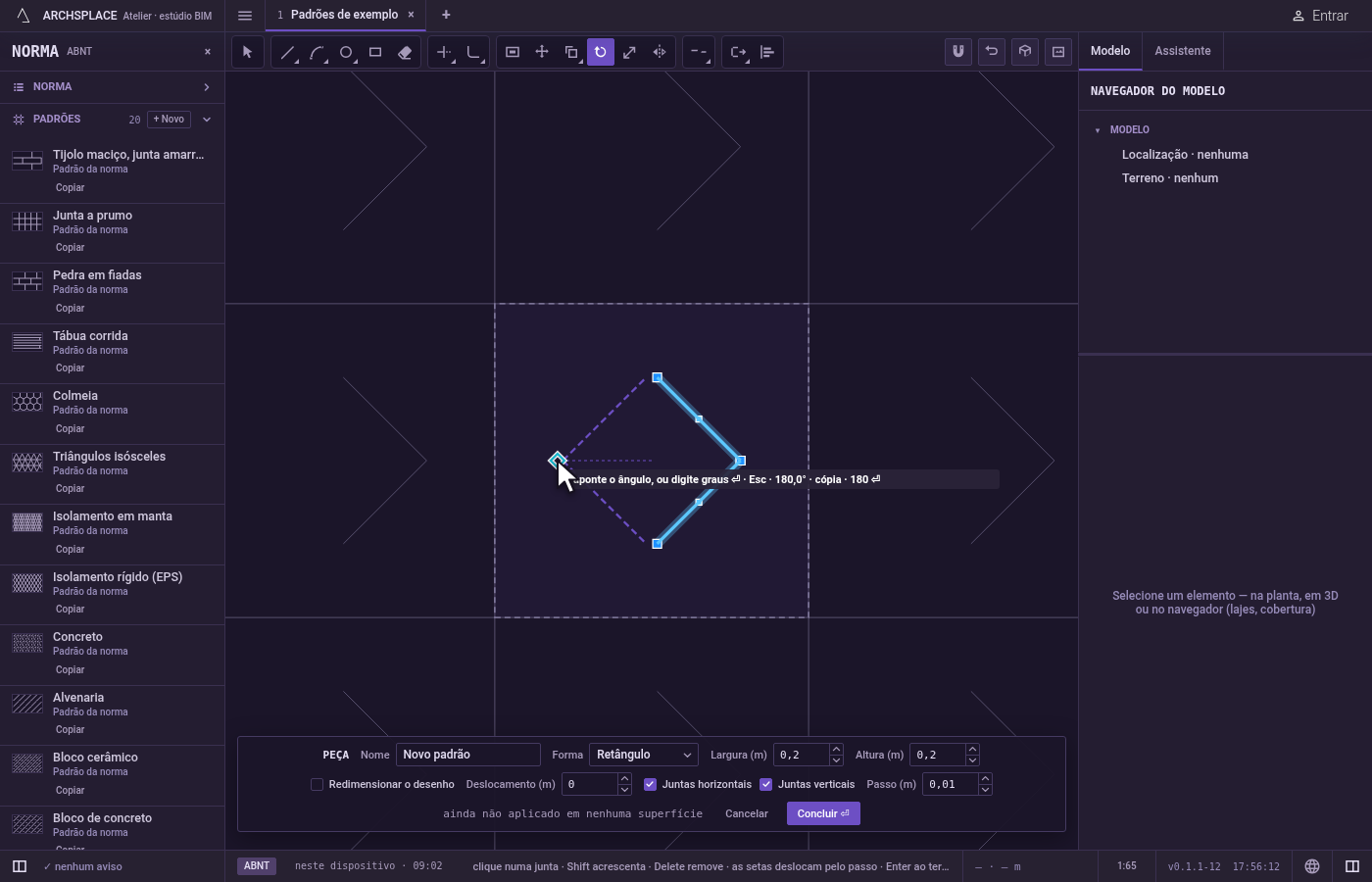The image size is (1372, 882).
Task: Uncheck Juntas horizontais
Action: click(650, 784)
